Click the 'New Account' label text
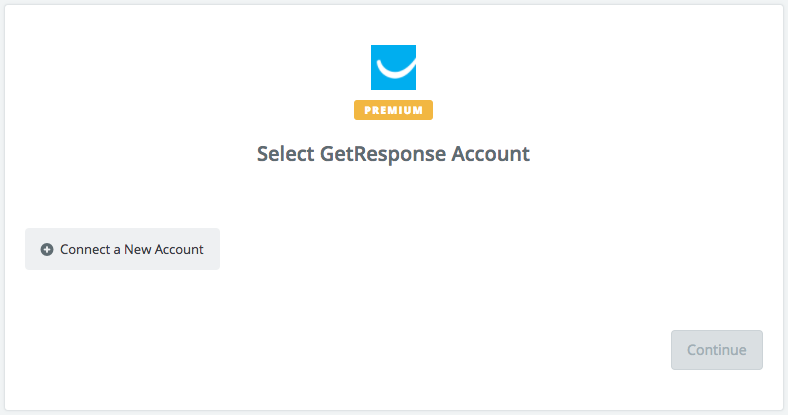788x415 pixels. pyautogui.click(x=163, y=249)
